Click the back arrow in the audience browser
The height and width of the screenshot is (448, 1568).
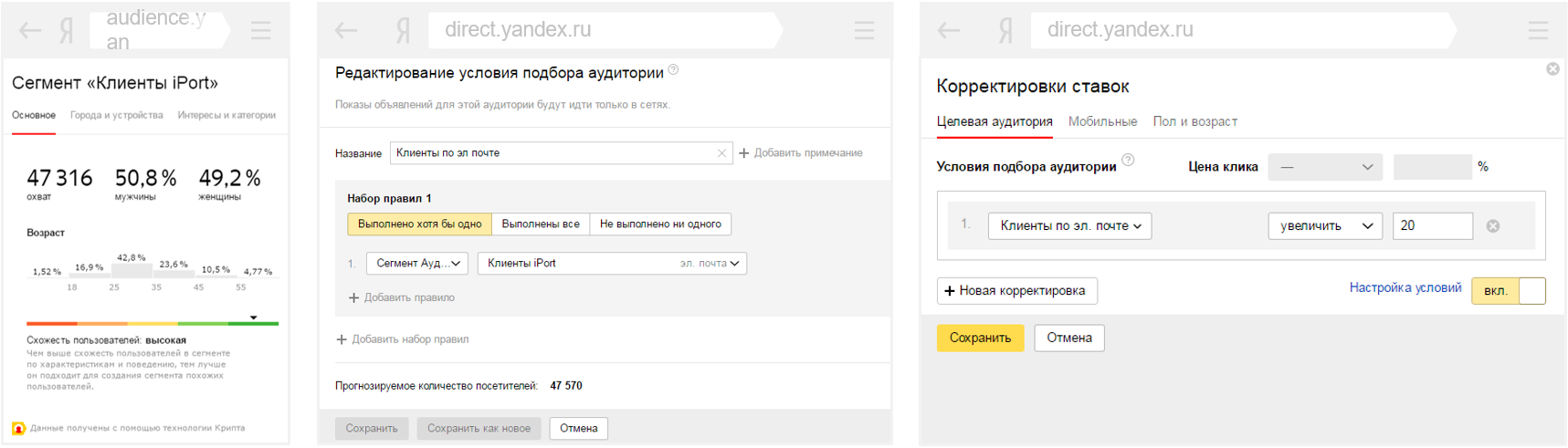pyautogui.click(x=30, y=31)
